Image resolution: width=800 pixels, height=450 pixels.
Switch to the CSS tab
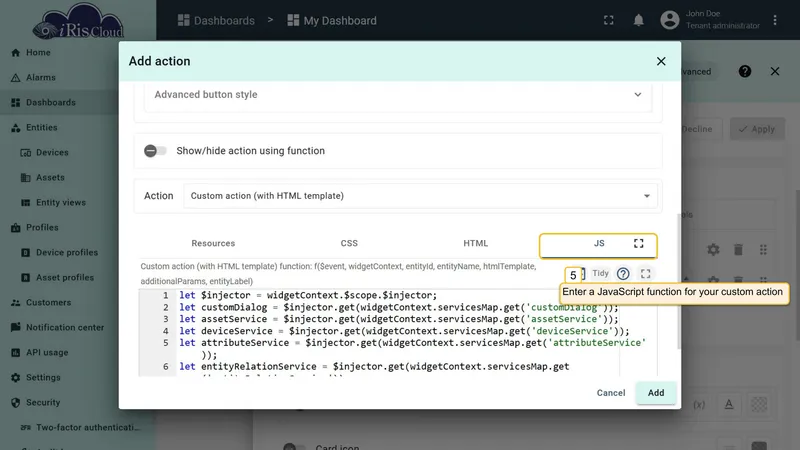(349, 243)
